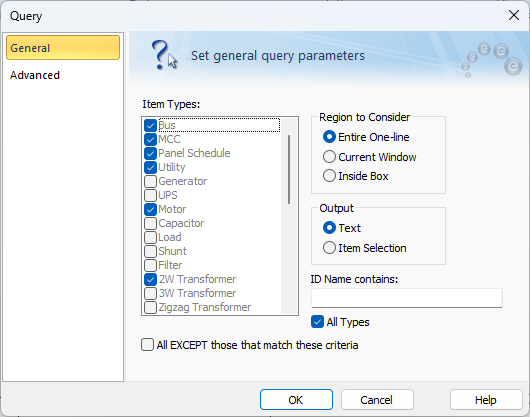Click the Cancel button
This screenshot has width=530, height=417.
click(x=377, y=400)
